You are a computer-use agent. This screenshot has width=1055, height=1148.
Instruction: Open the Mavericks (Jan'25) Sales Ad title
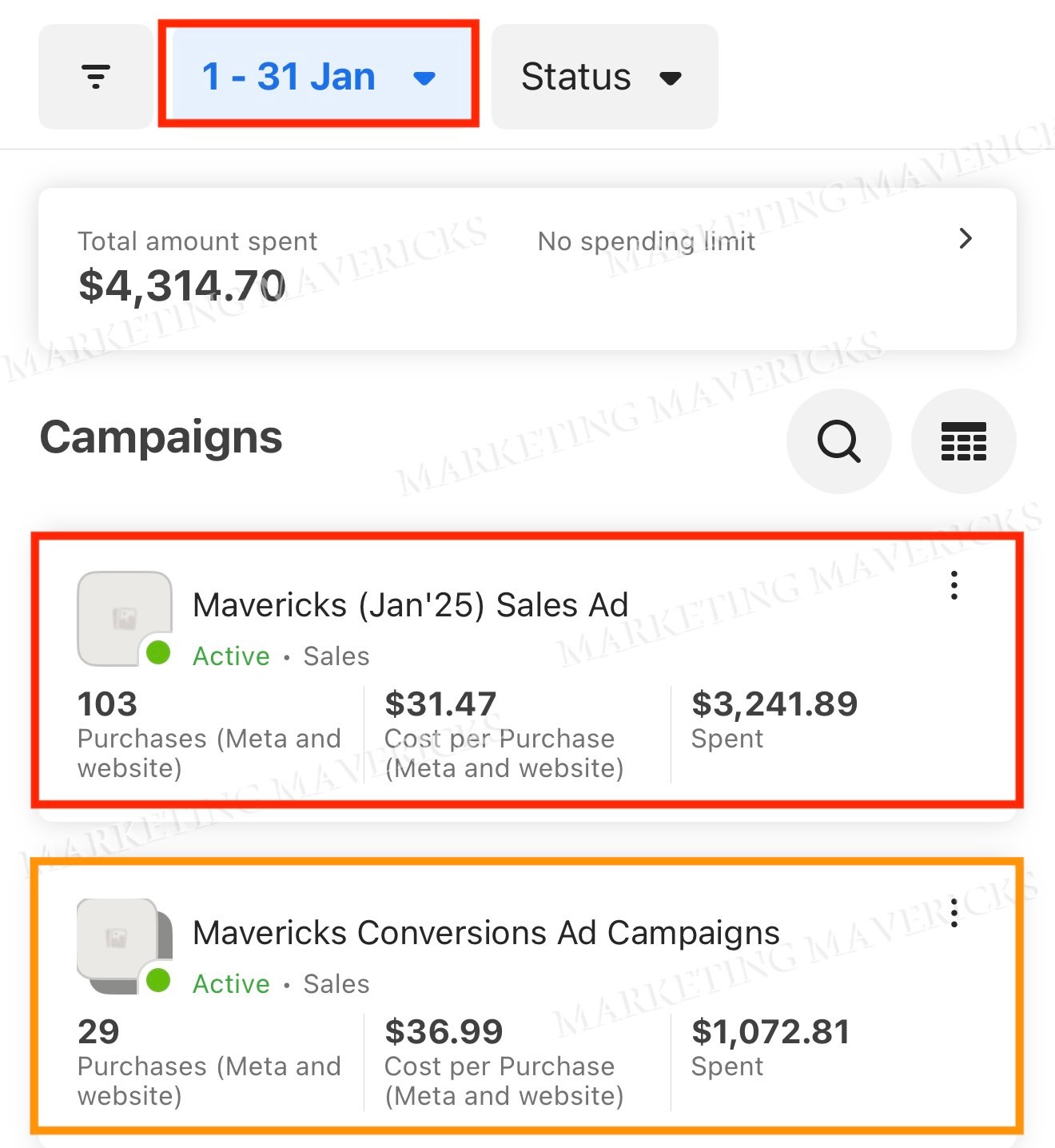pos(410,604)
